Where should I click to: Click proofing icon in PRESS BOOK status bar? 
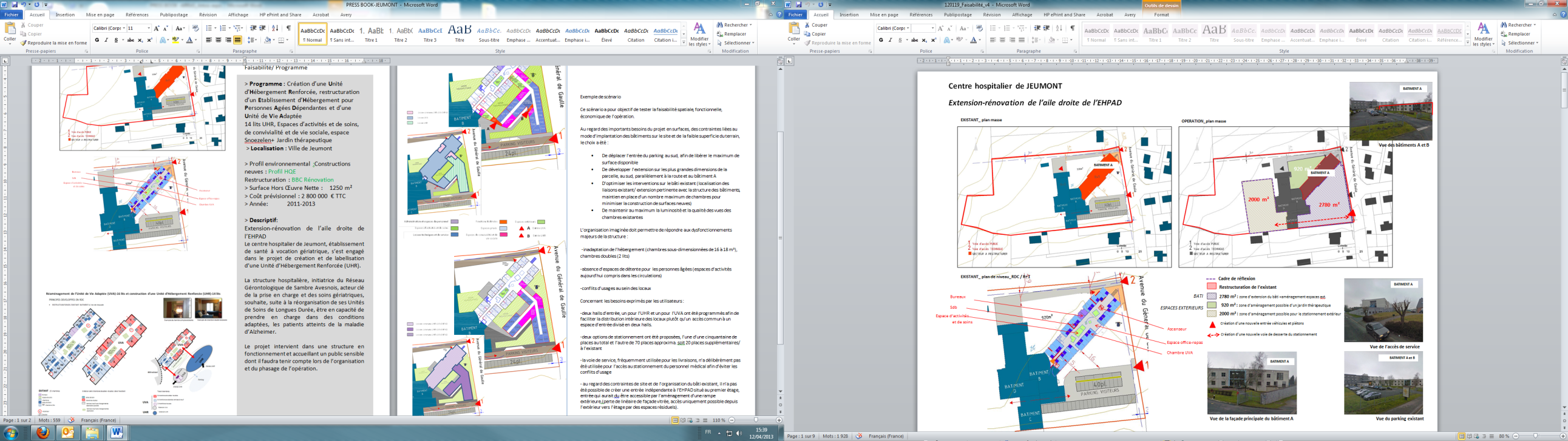click(x=71, y=420)
